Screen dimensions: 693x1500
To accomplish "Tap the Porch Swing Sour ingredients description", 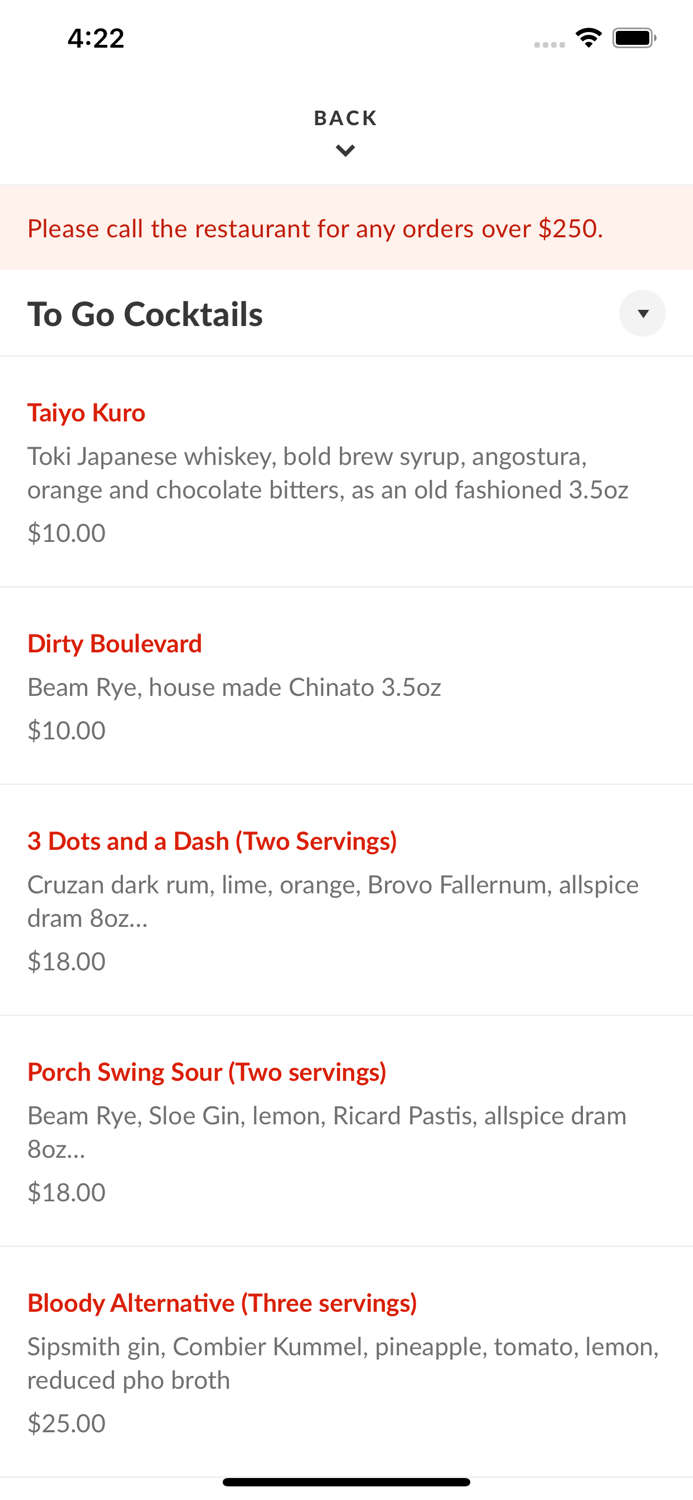I will tap(327, 1131).
